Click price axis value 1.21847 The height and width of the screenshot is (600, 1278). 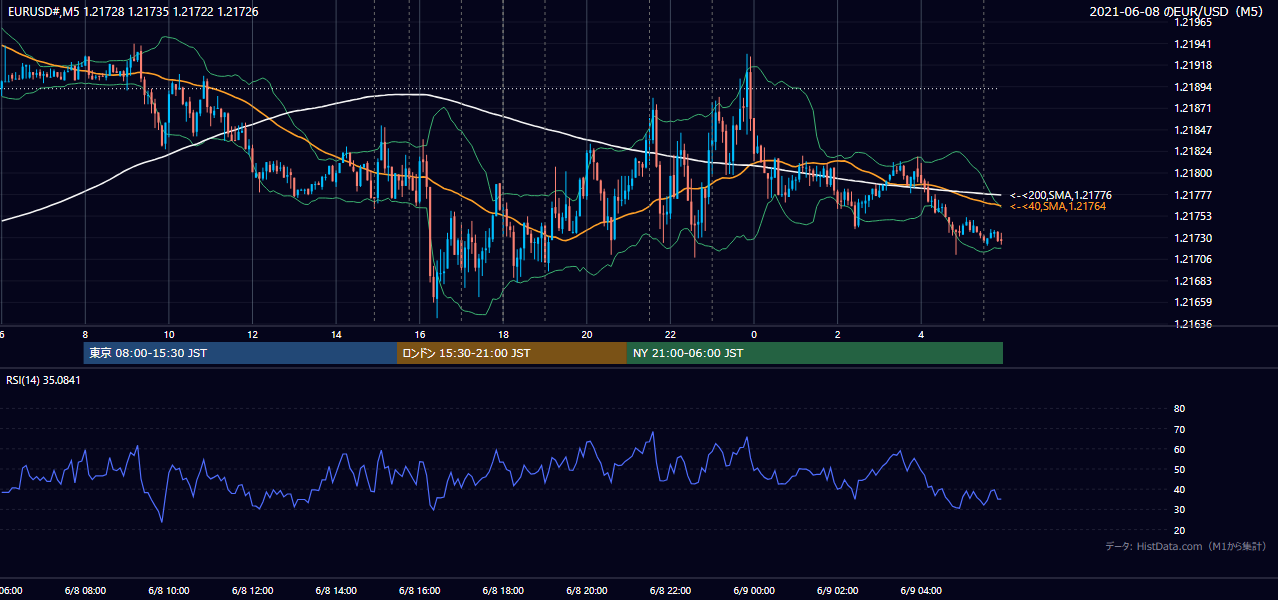(x=1193, y=130)
